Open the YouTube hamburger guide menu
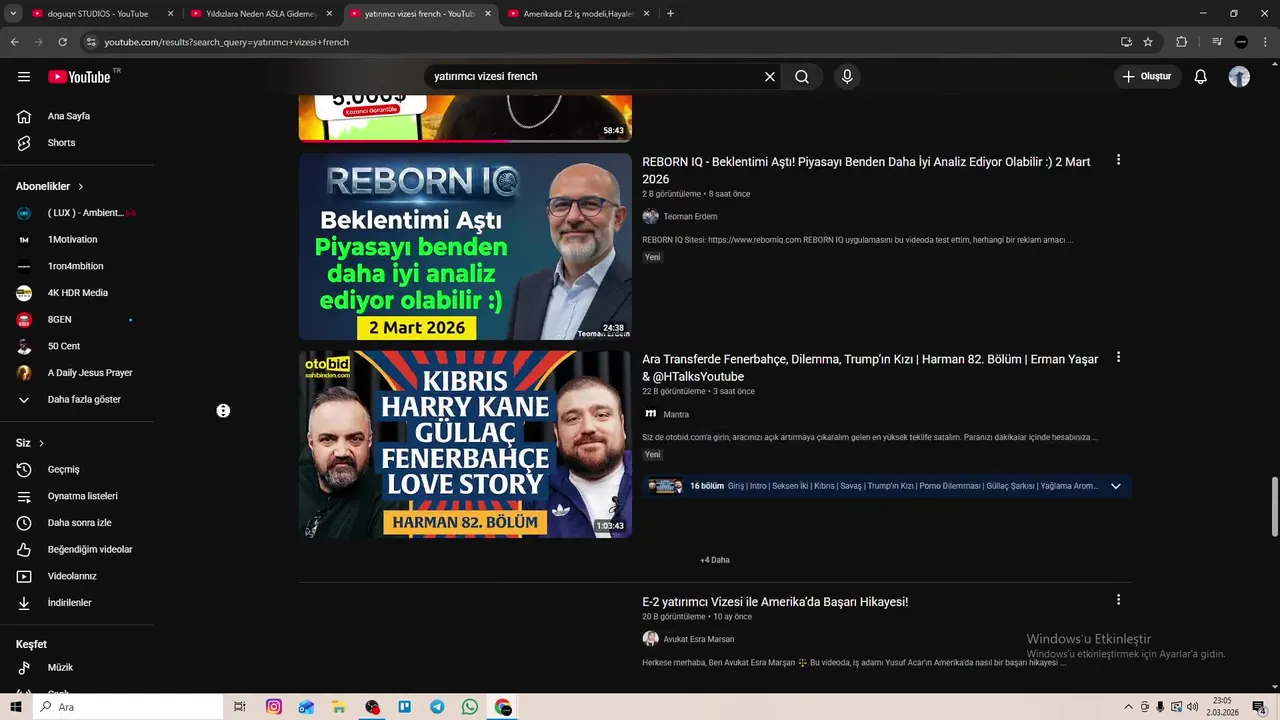 point(24,77)
